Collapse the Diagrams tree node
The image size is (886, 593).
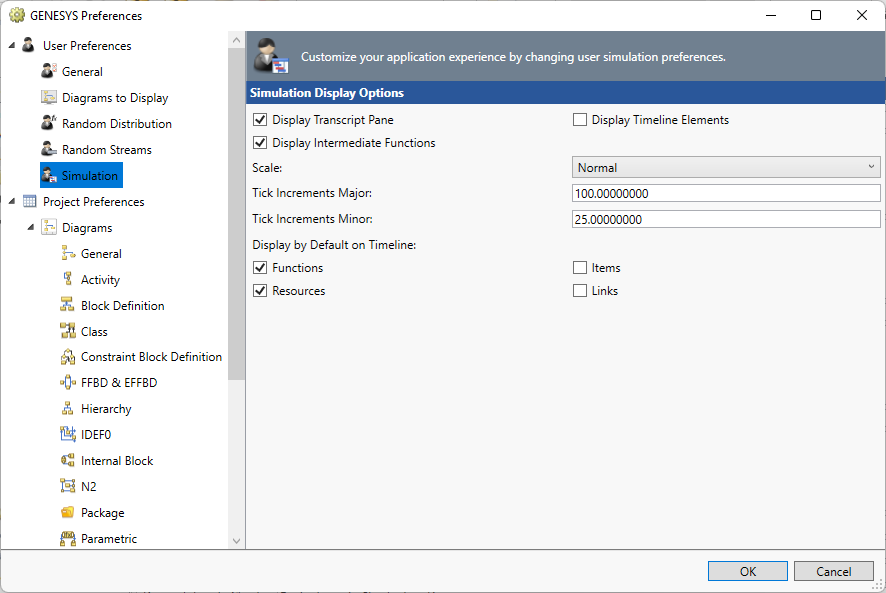click(x=31, y=228)
